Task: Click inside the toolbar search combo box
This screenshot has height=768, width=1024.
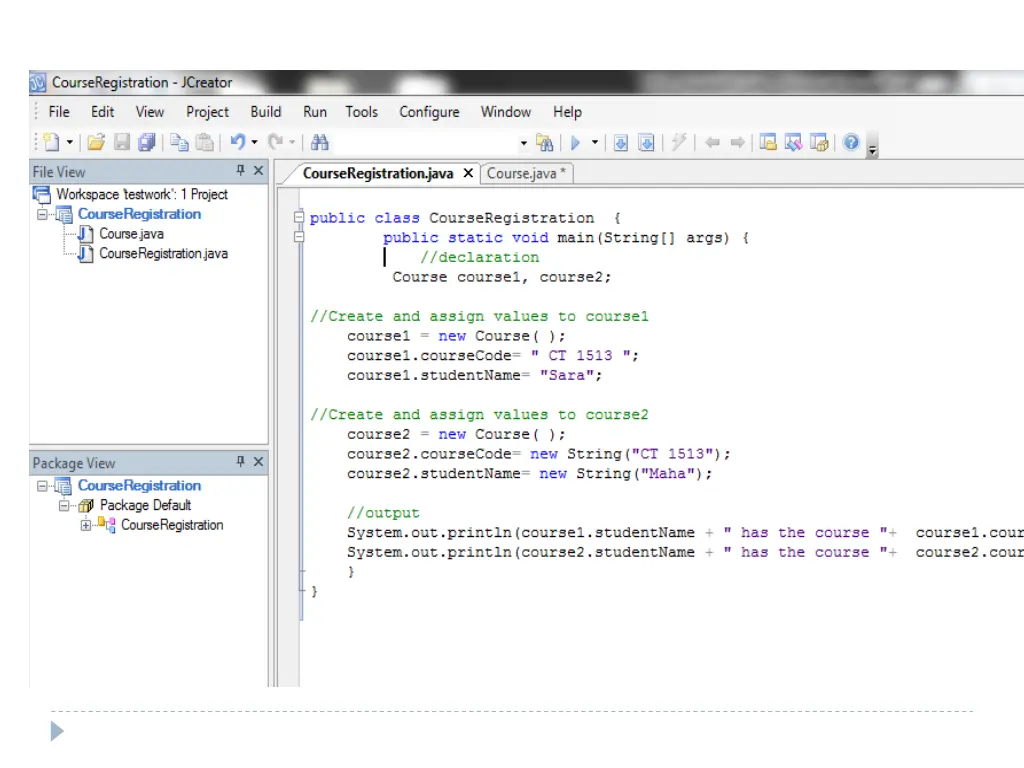Action: (x=424, y=142)
